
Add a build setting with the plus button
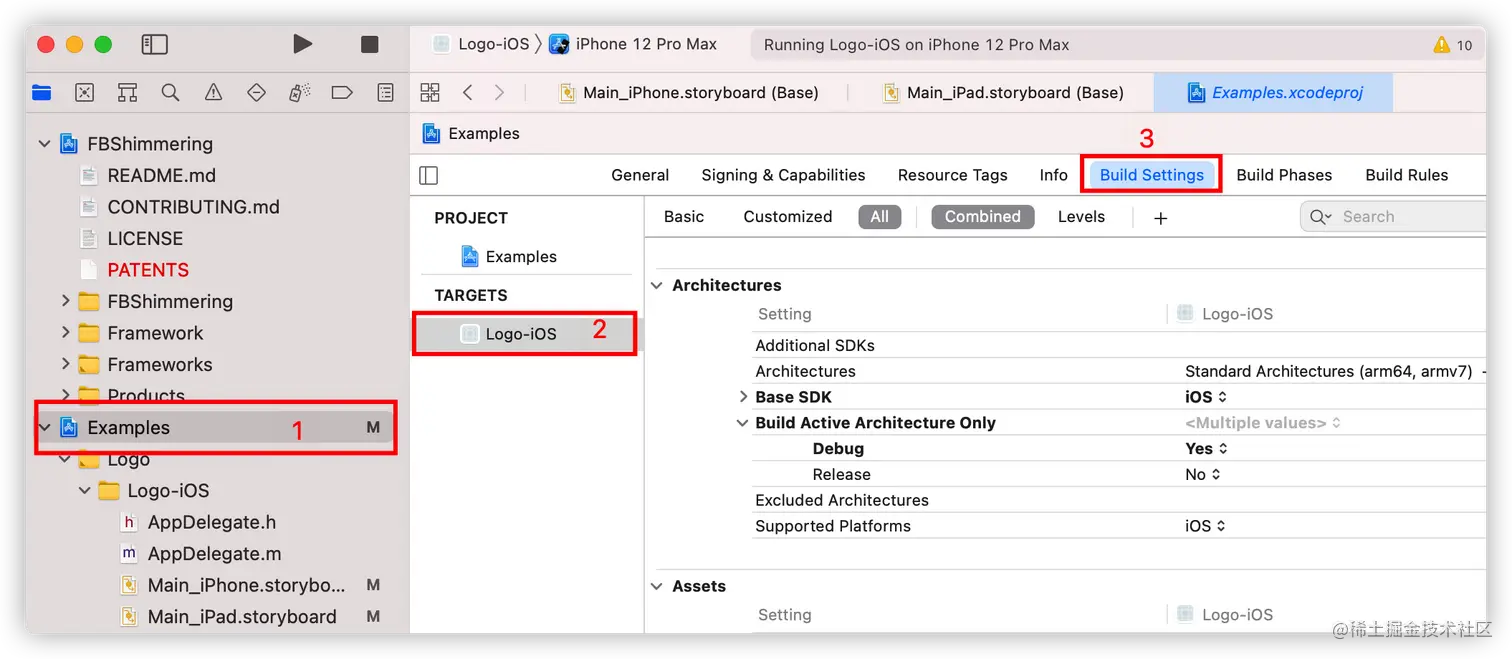[1160, 218]
